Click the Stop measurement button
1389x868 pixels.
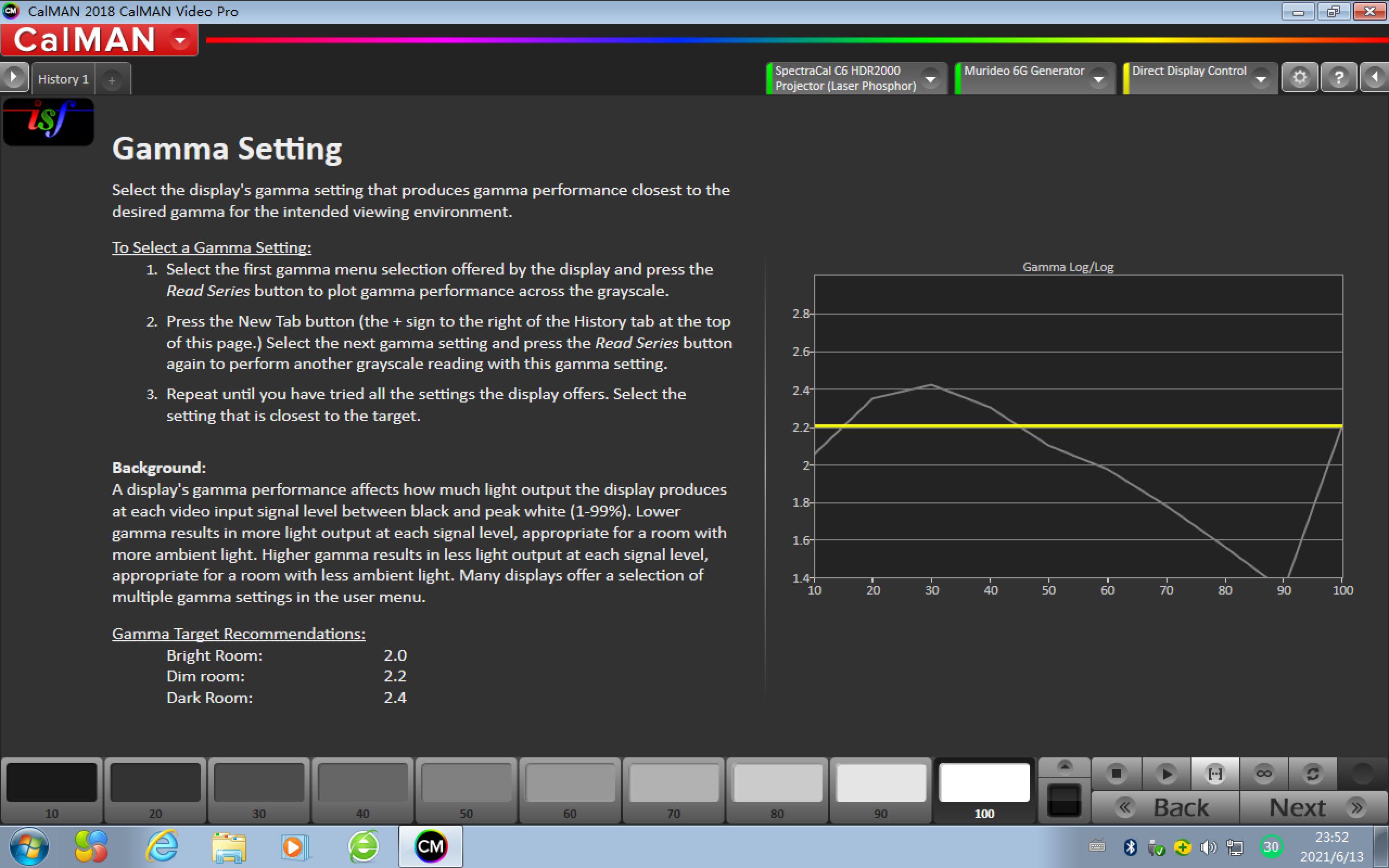tap(1116, 773)
